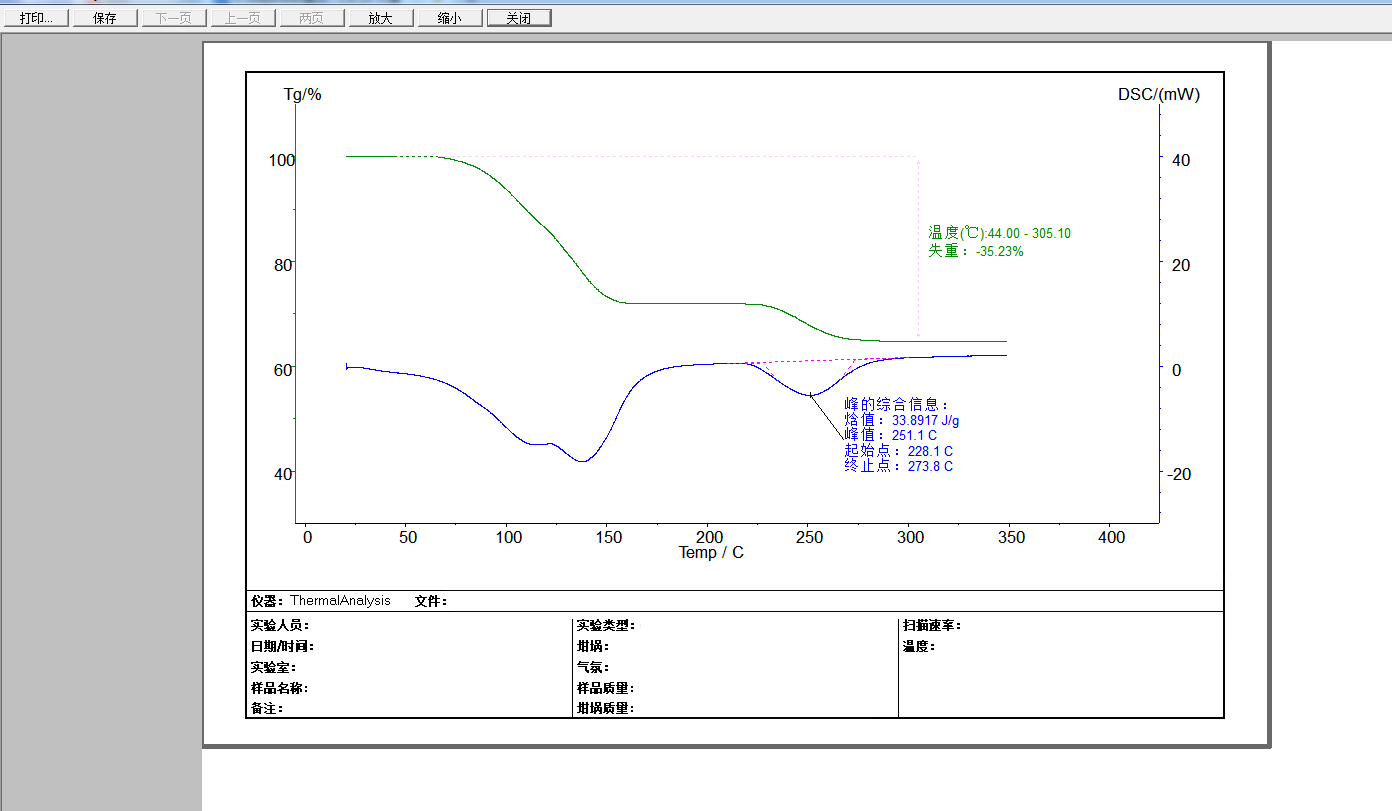Close print preview with 关闭 button

click(518, 18)
